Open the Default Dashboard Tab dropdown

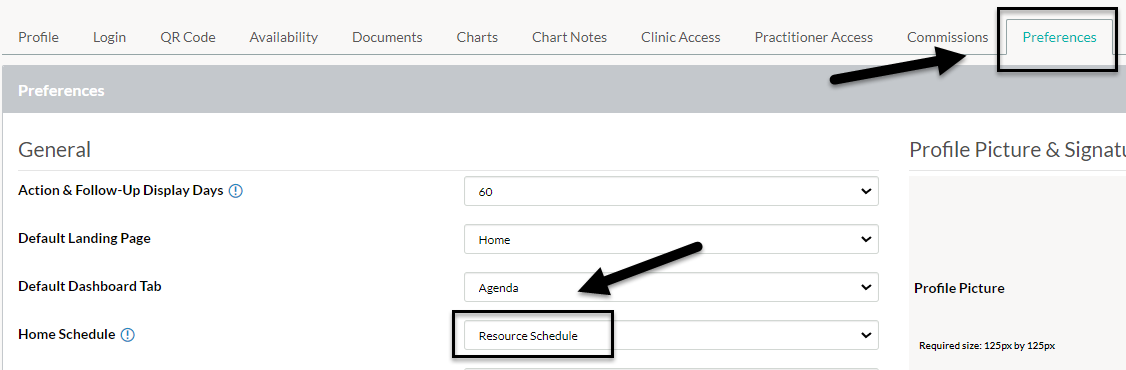[x=671, y=287]
